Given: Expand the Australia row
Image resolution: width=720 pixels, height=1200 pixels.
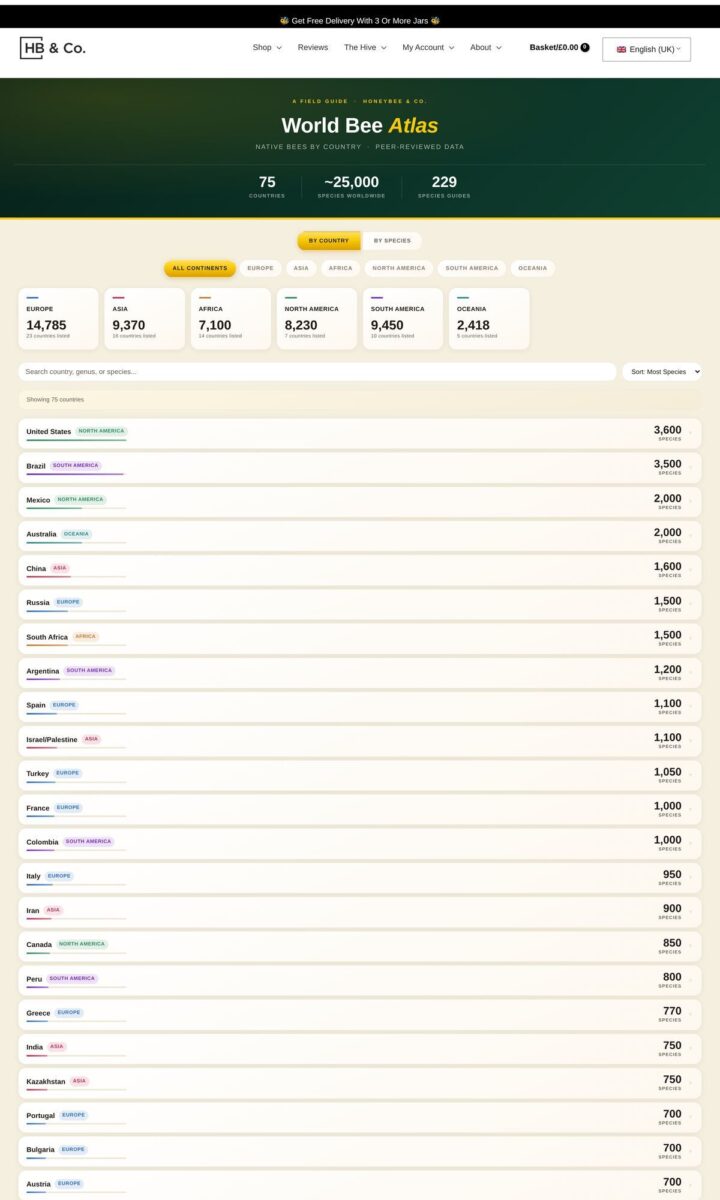Looking at the screenshot, I should (360, 535).
